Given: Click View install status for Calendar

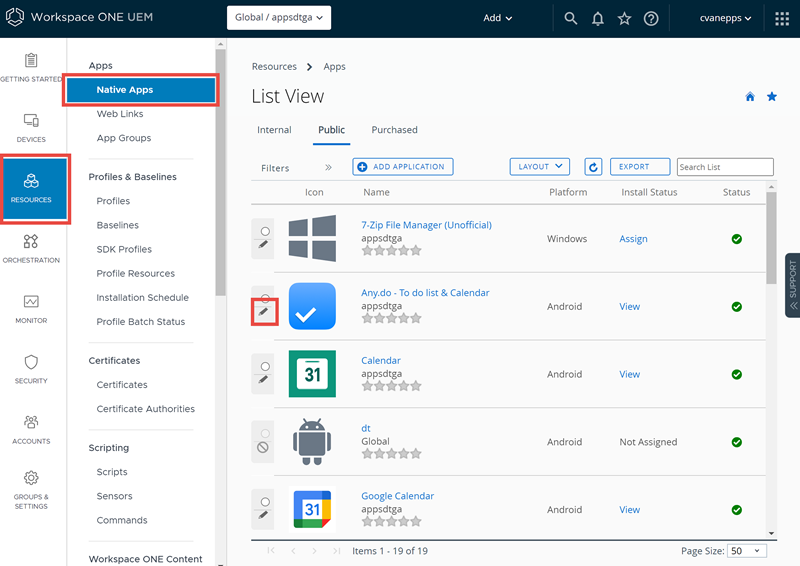Looking at the screenshot, I should [630, 374].
